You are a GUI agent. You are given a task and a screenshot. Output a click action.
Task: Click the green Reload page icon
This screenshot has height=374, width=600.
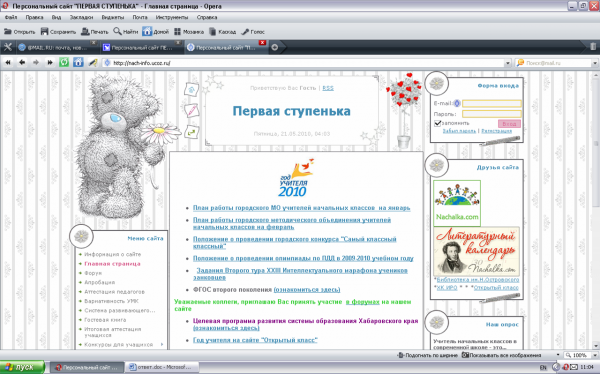click(64, 62)
